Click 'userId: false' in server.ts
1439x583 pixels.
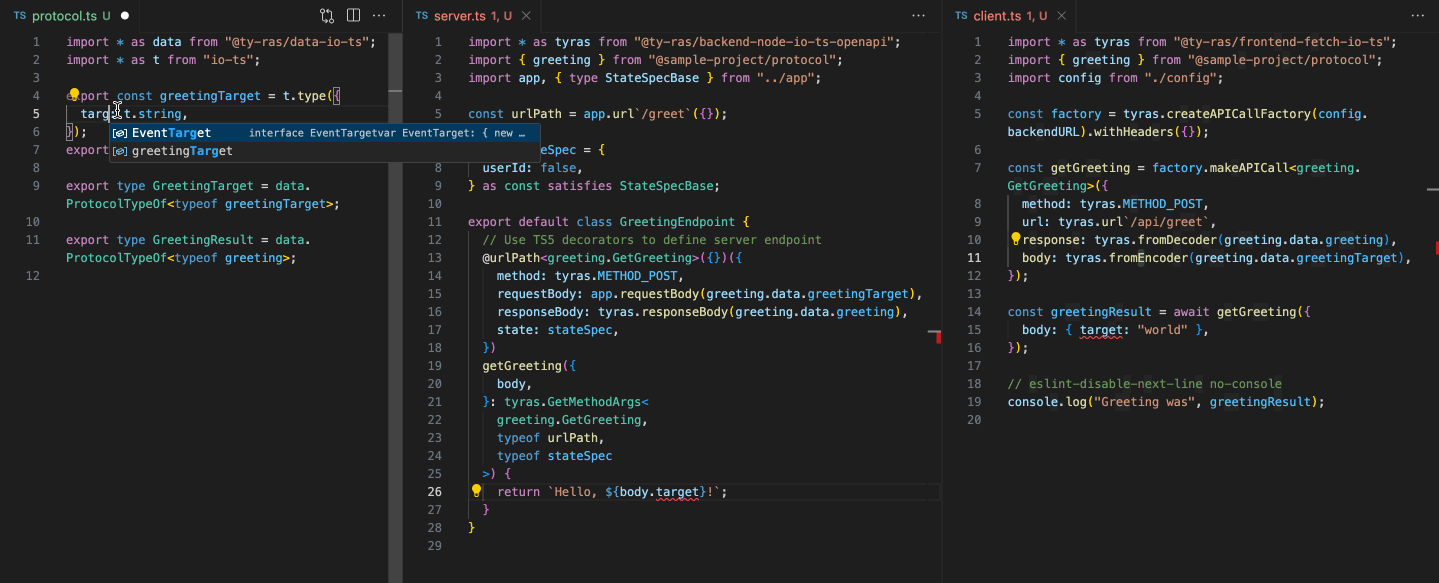pos(529,168)
